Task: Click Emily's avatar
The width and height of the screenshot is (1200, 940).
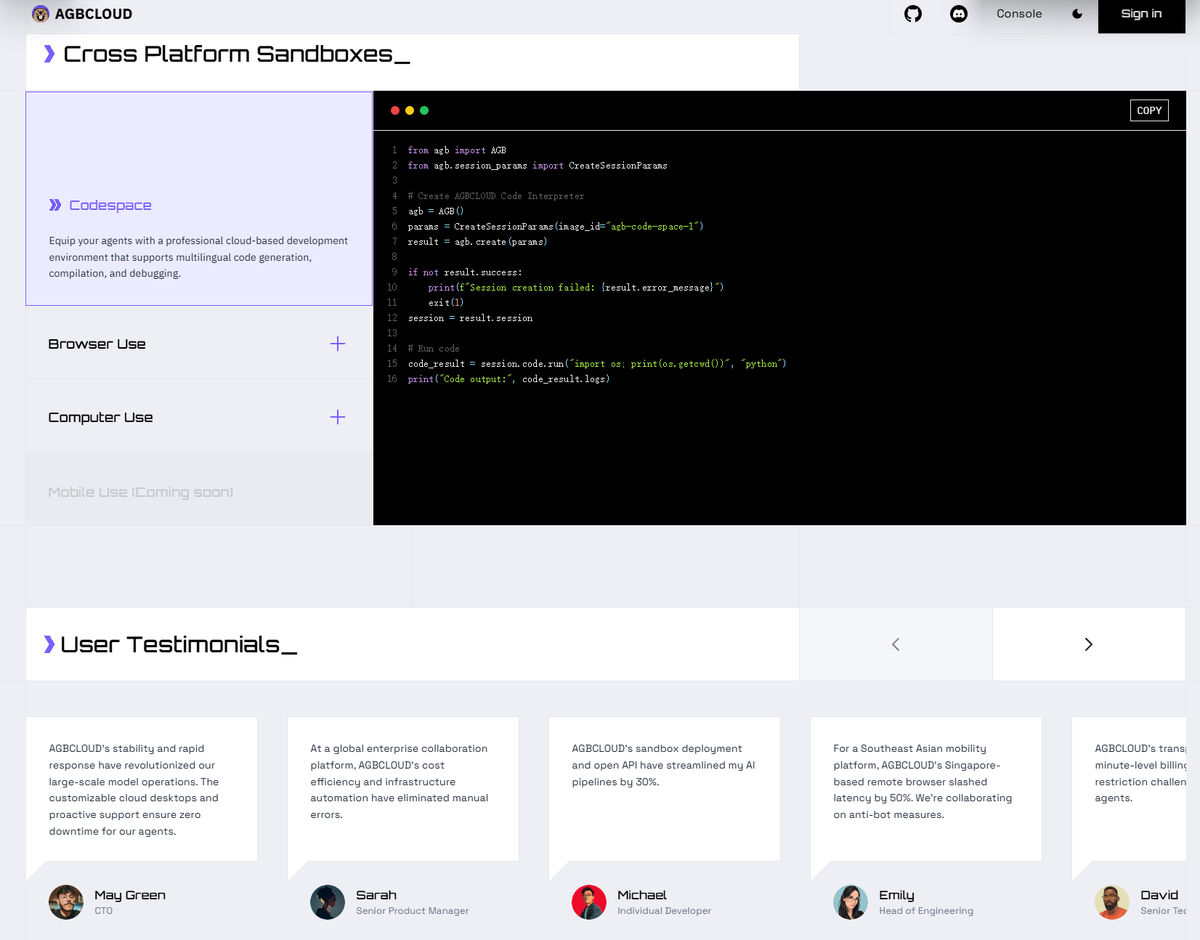Action: tap(850, 902)
